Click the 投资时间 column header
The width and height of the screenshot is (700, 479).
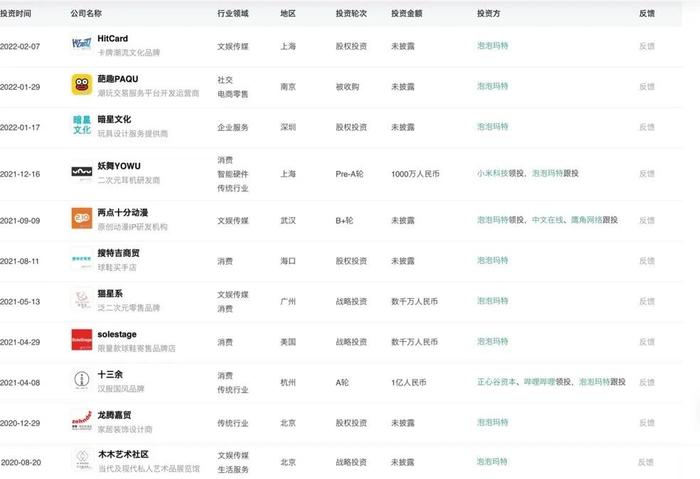point(16,13)
